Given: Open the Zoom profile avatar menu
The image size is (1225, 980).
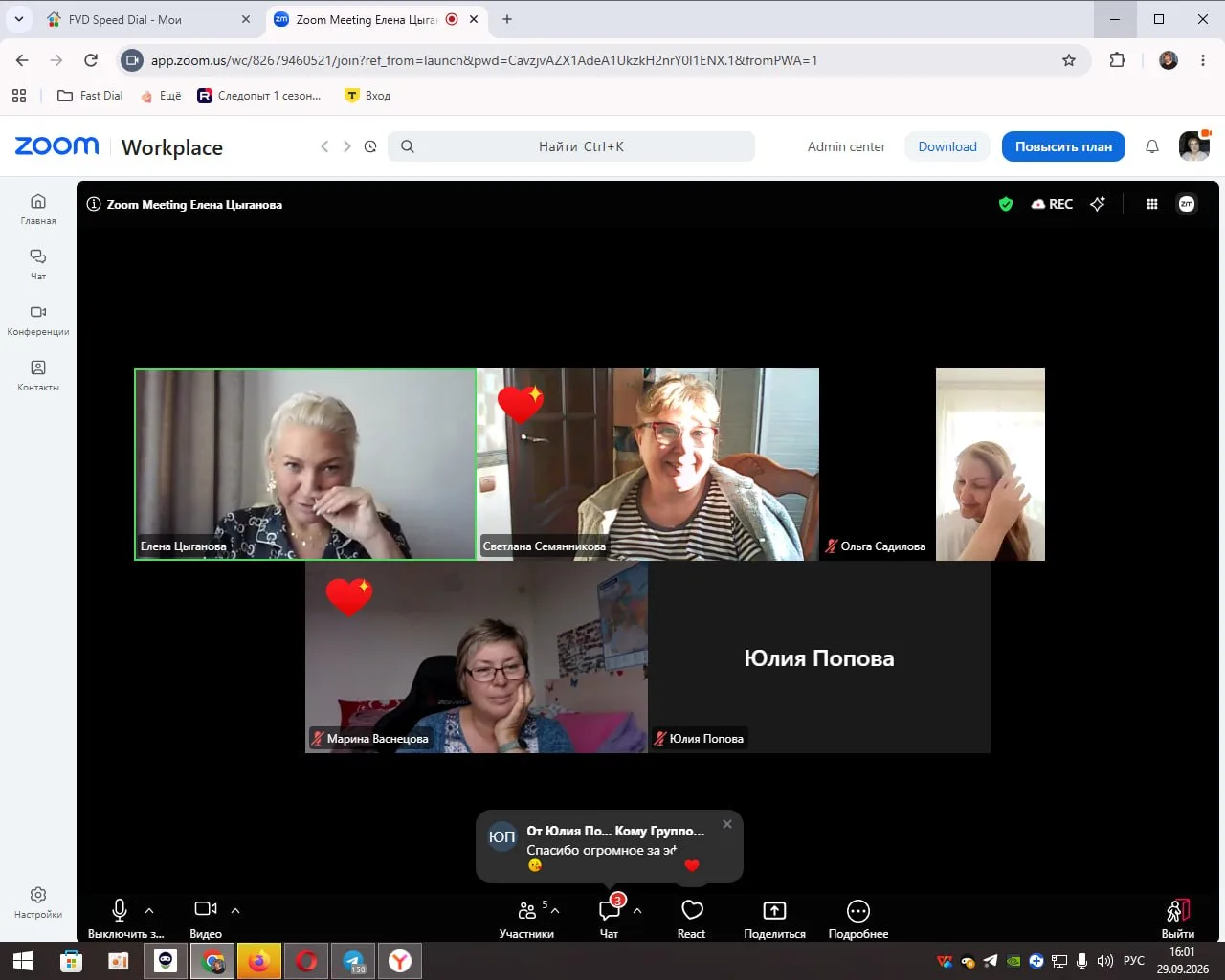Looking at the screenshot, I should tap(1194, 146).
